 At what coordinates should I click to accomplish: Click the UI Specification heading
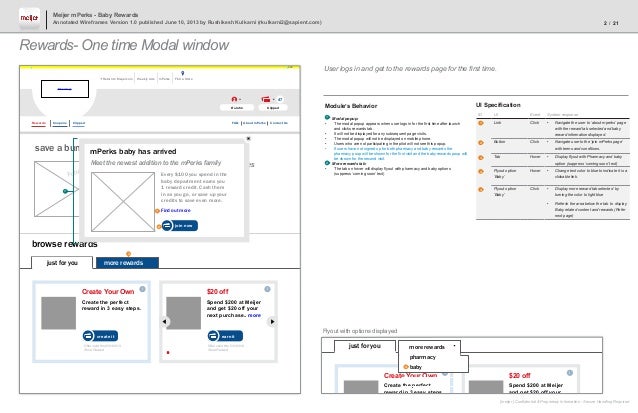pos(498,105)
